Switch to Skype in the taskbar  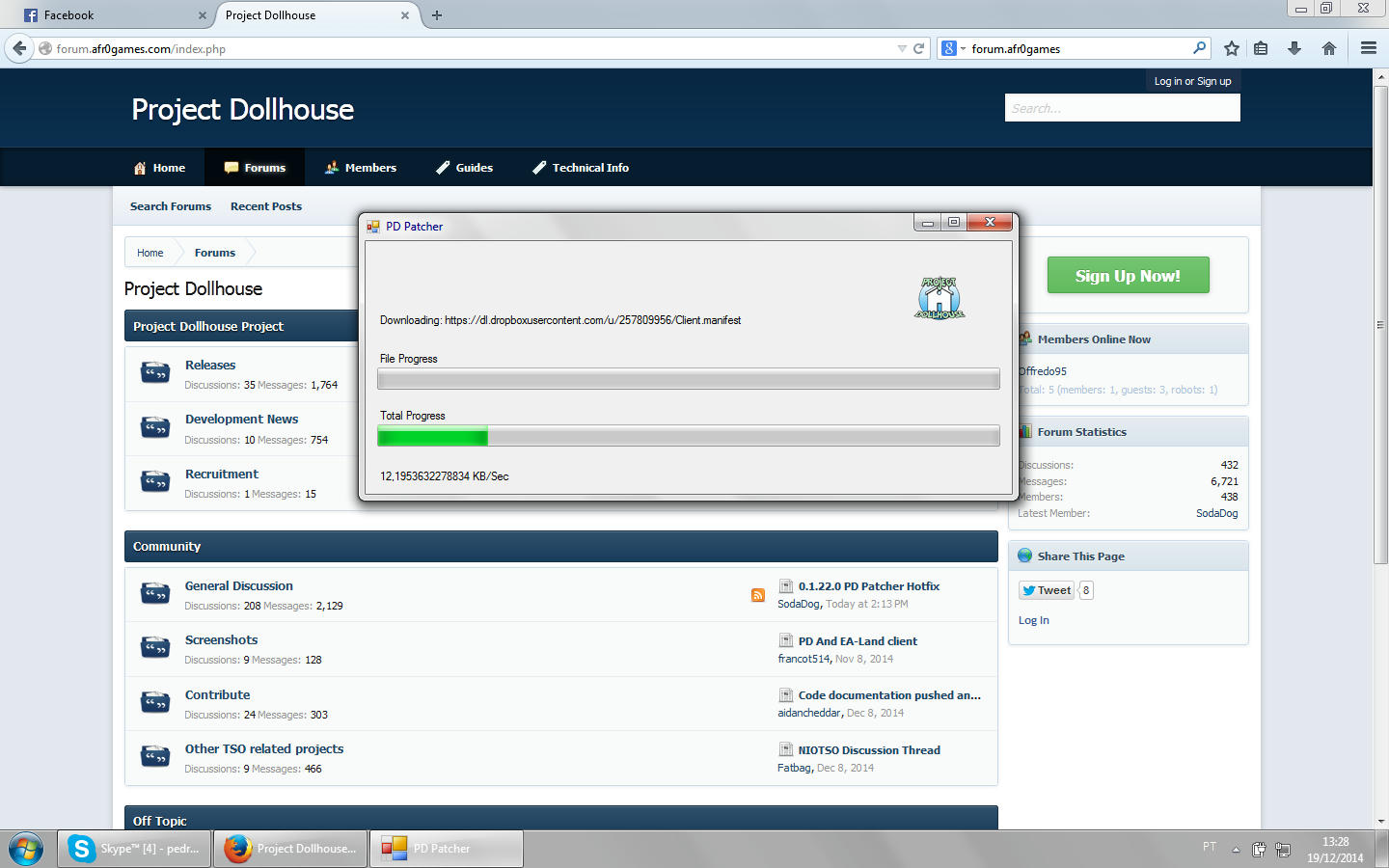coord(134,849)
